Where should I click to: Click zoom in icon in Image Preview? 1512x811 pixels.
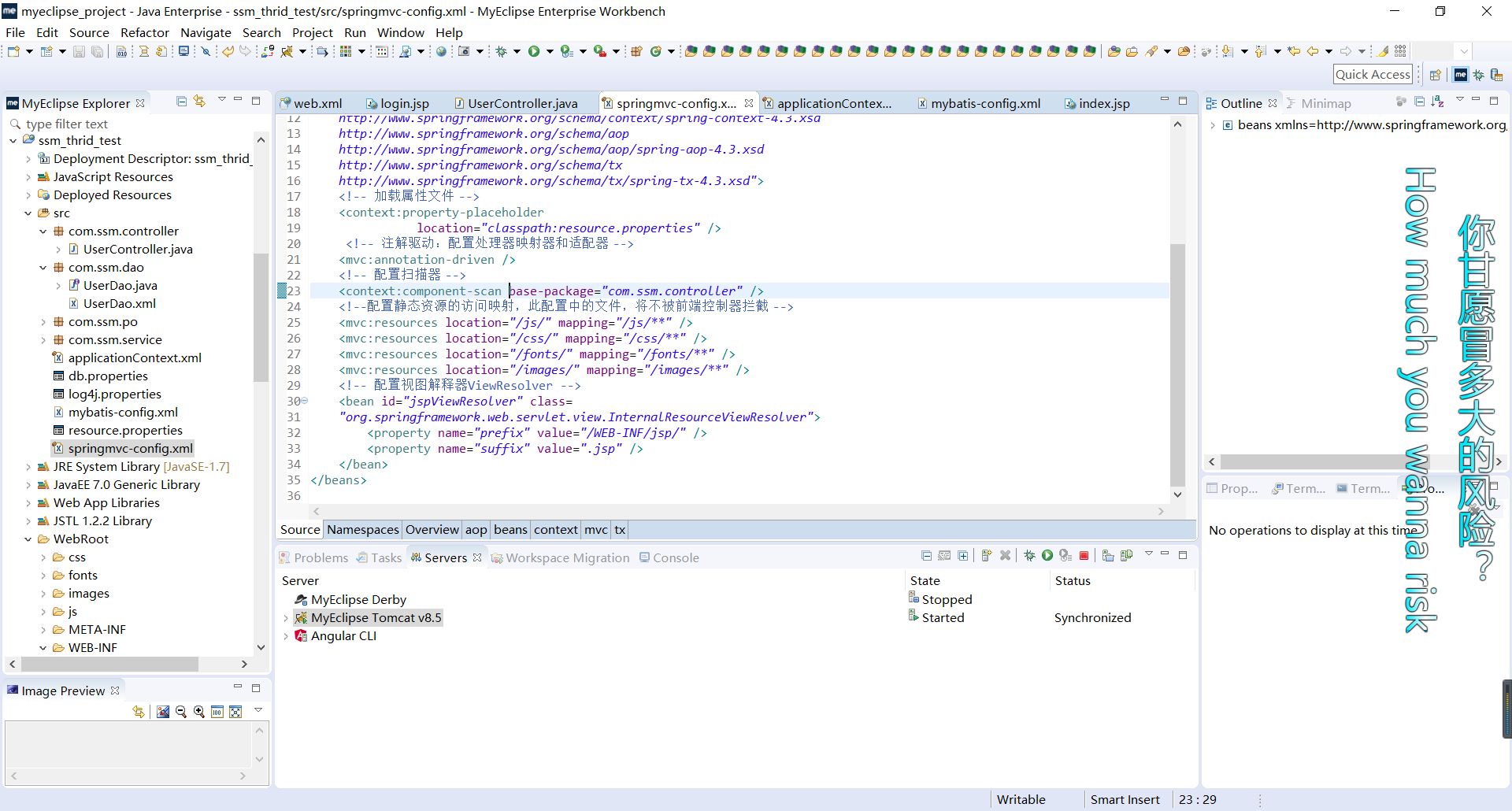(x=199, y=712)
